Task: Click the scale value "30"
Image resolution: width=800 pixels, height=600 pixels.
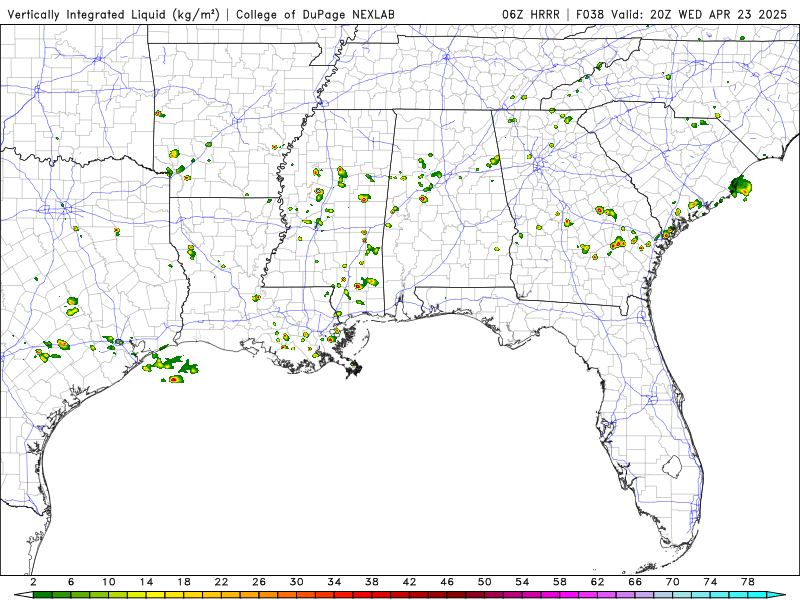Action: (x=297, y=582)
